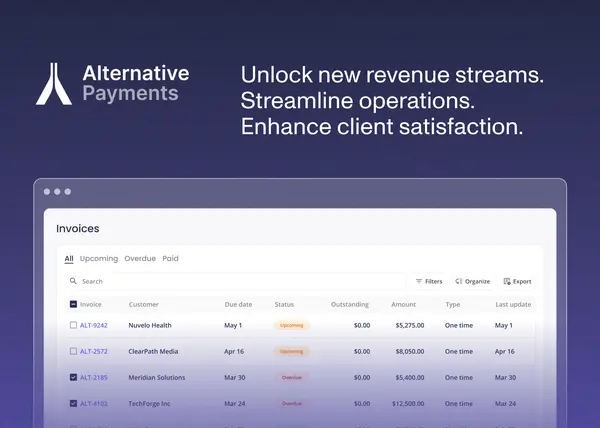The width and height of the screenshot is (600, 428).
Task: Sort by the Status column header
Action: point(284,304)
